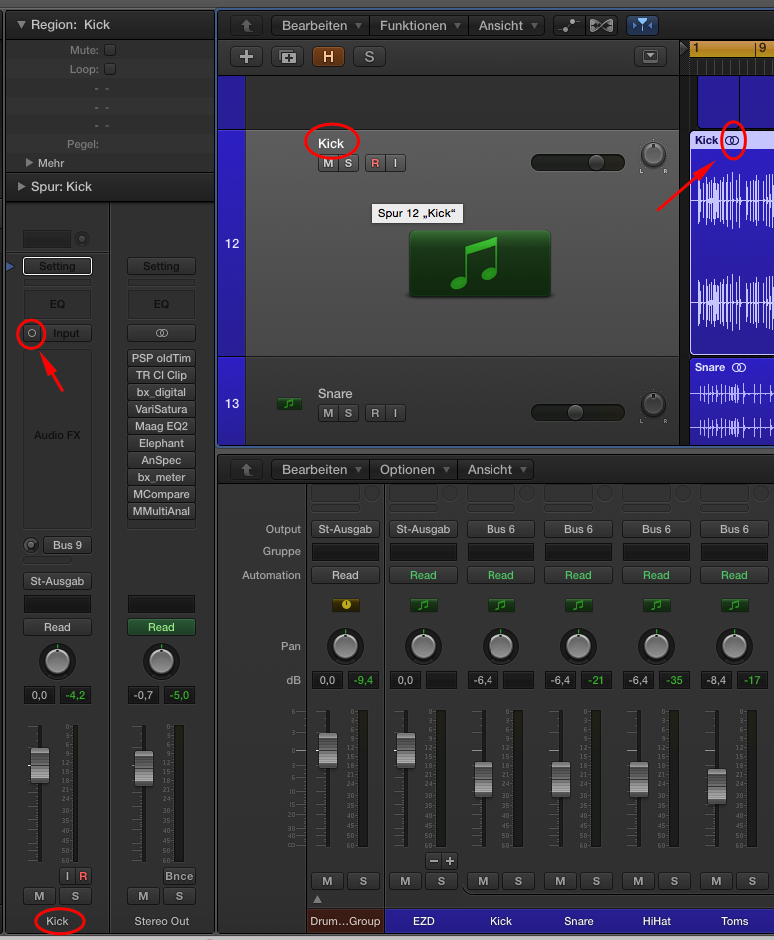This screenshot has height=940, width=774.
Task: Solo the Kick track in track header
Action: click(348, 163)
